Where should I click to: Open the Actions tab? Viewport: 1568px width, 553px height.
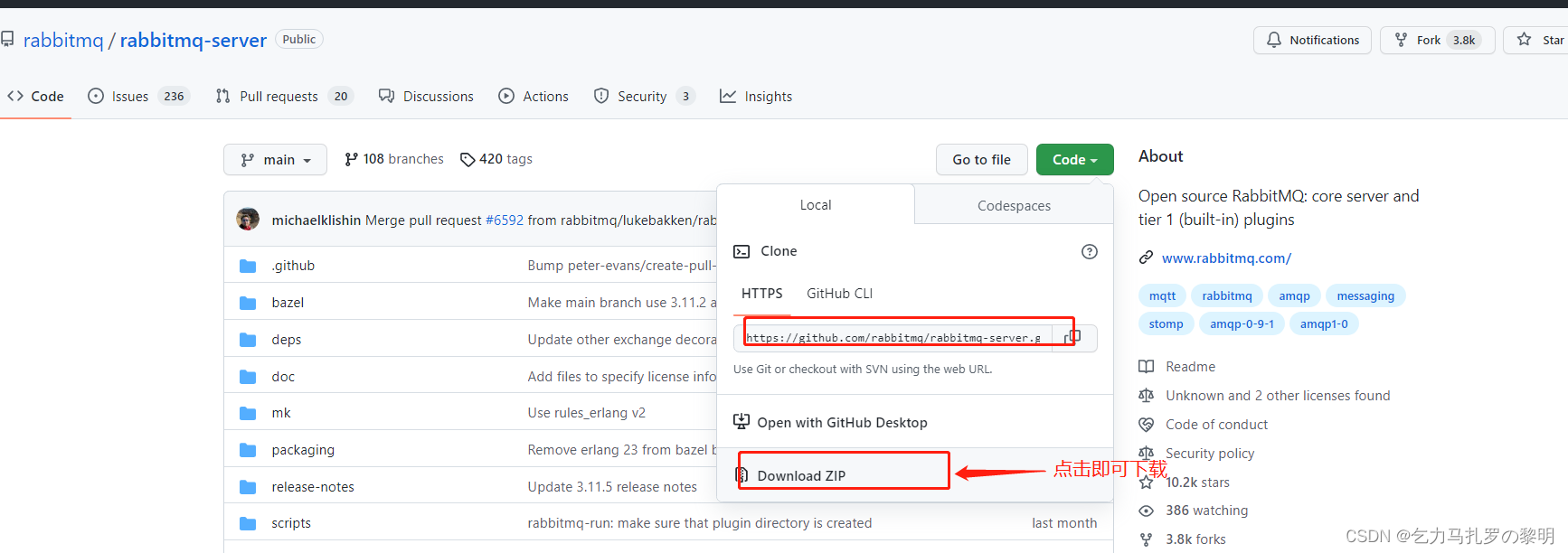pyautogui.click(x=534, y=96)
